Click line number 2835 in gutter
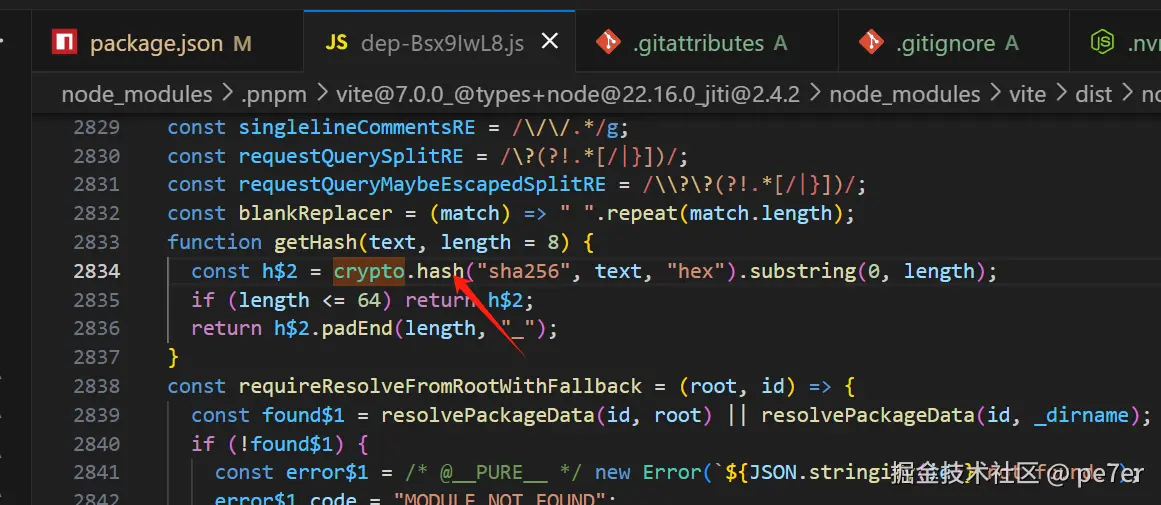1161x505 pixels. (96, 300)
